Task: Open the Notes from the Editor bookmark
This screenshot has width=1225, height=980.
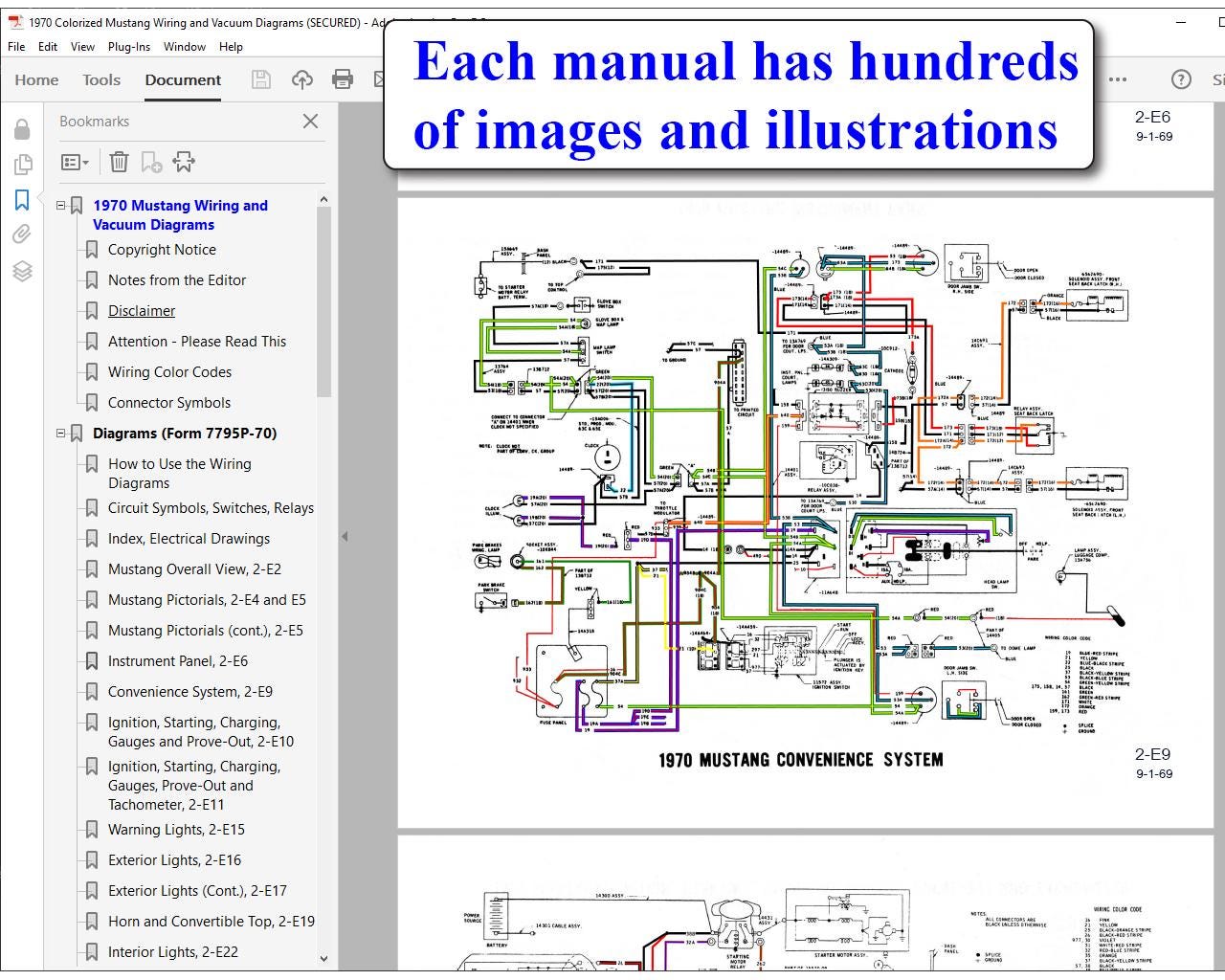Action: [177, 280]
